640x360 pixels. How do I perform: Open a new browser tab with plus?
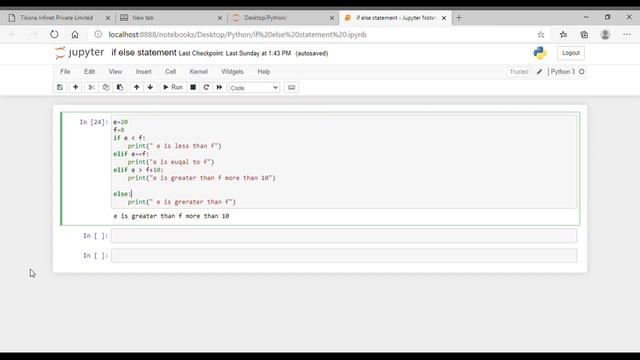point(459,18)
